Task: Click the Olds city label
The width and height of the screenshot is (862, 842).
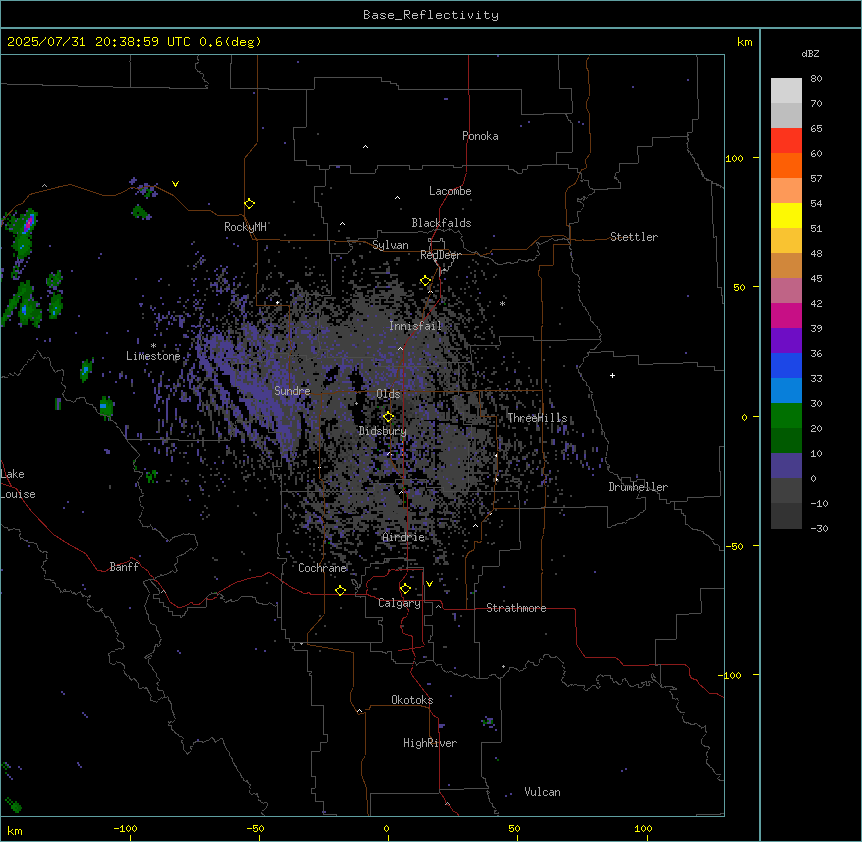Action: [388, 394]
